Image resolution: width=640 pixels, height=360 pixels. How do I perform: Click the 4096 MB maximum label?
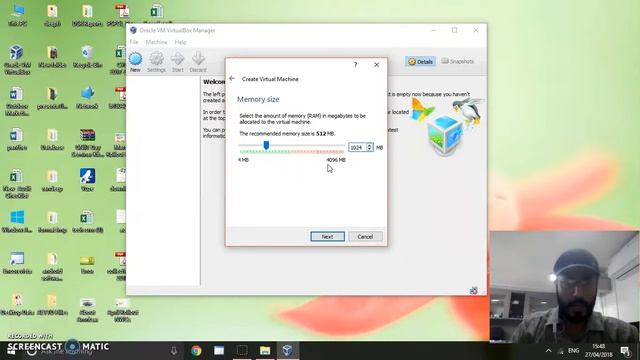point(336,160)
